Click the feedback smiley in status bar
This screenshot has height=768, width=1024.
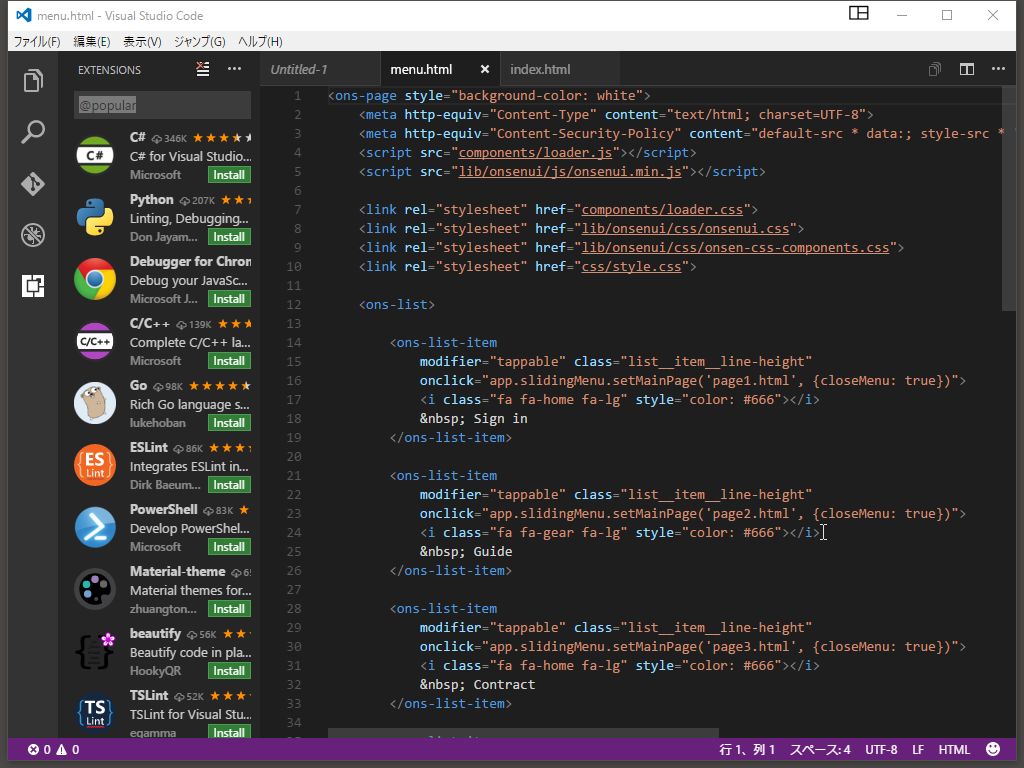pyautogui.click(x=993, y=749)
